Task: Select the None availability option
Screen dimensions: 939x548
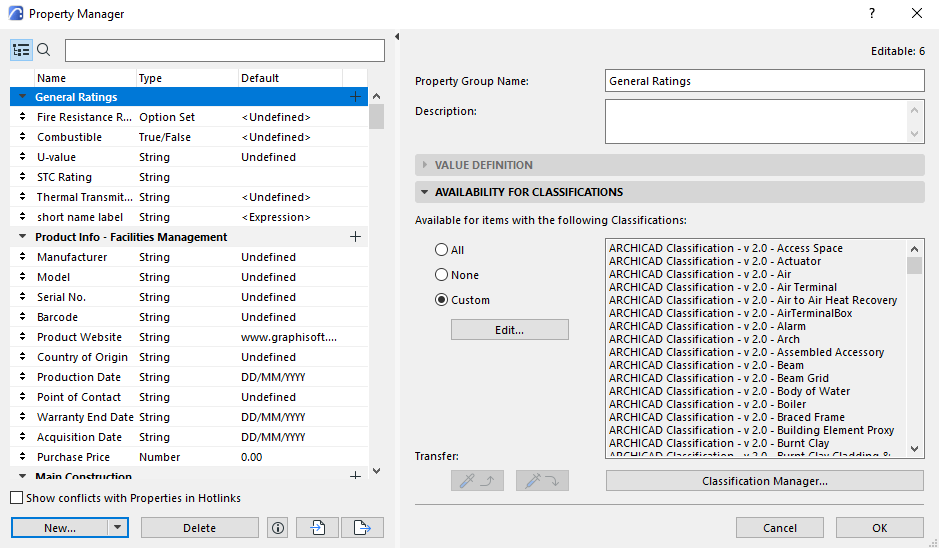Action: tap(441, 275)
